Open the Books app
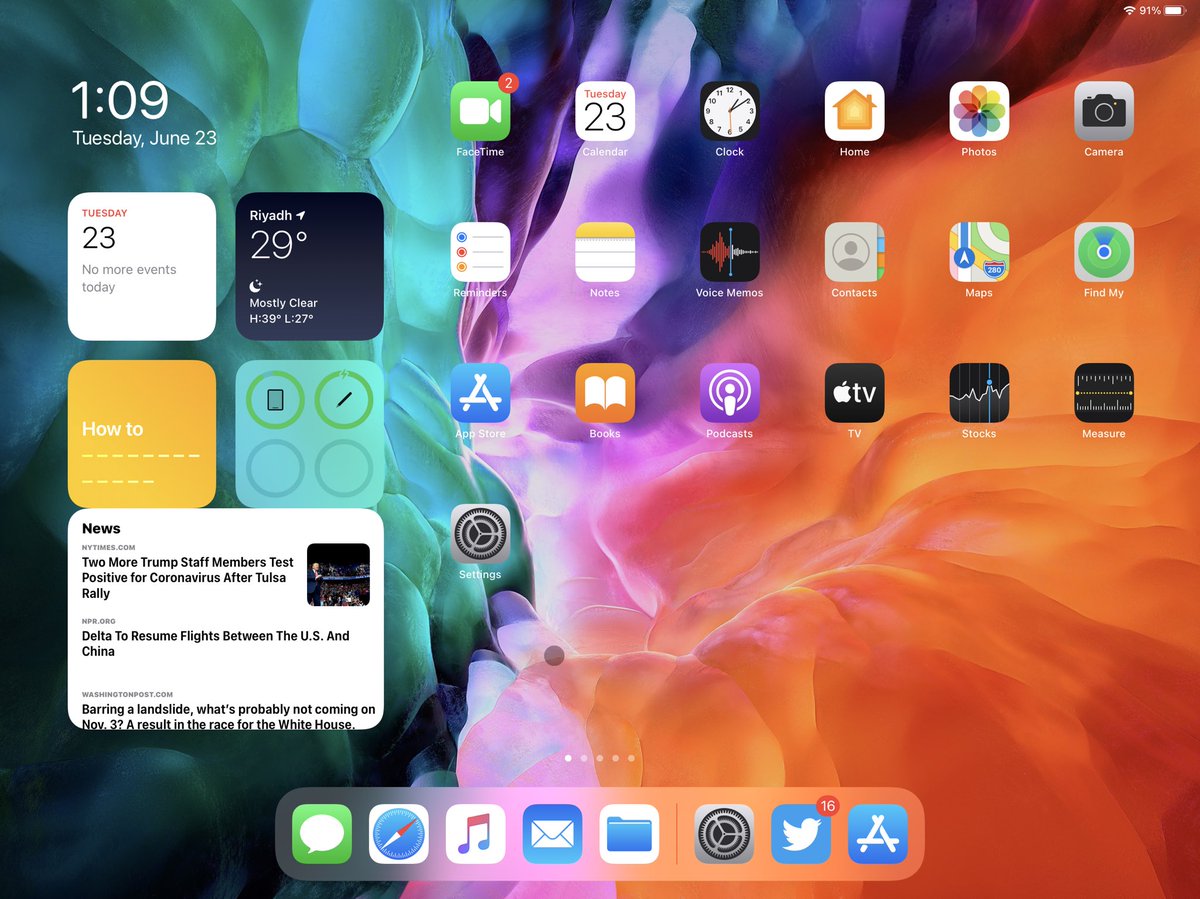1200x899 pixels. tap(605, 393)
